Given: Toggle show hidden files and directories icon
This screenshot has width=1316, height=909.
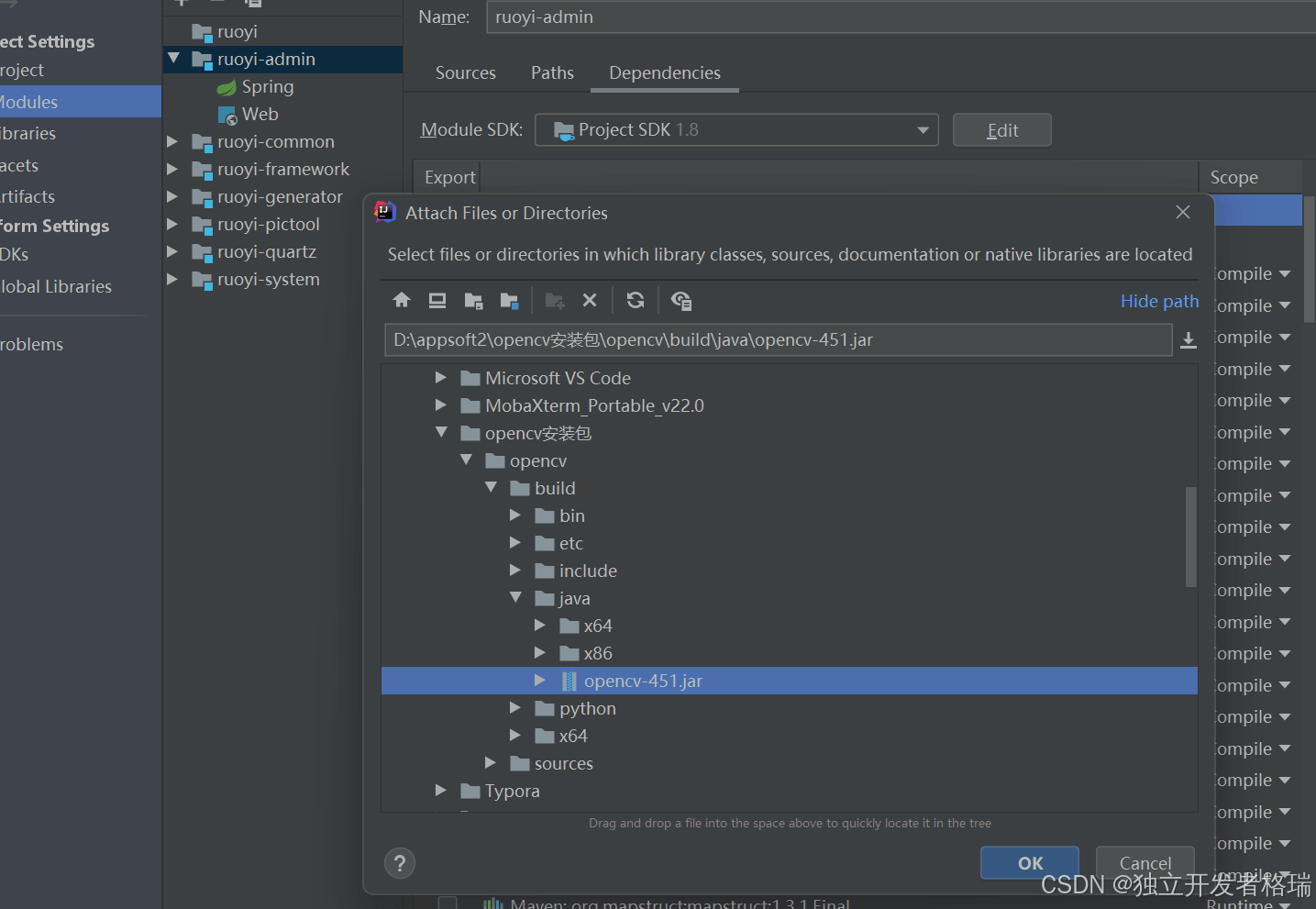Looking at the screenshot, I should click(680, 300).
